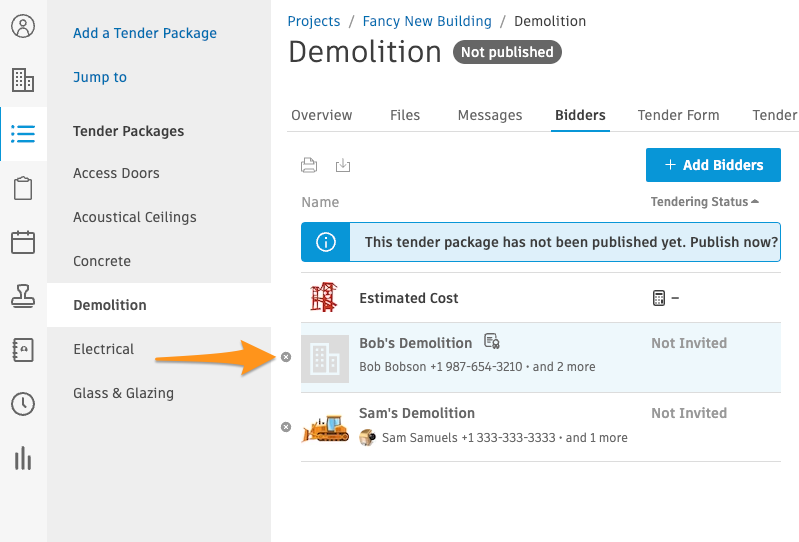799x542 pixels.
Task: Open the calendar icon in sidebar
Action: (23, 242)
